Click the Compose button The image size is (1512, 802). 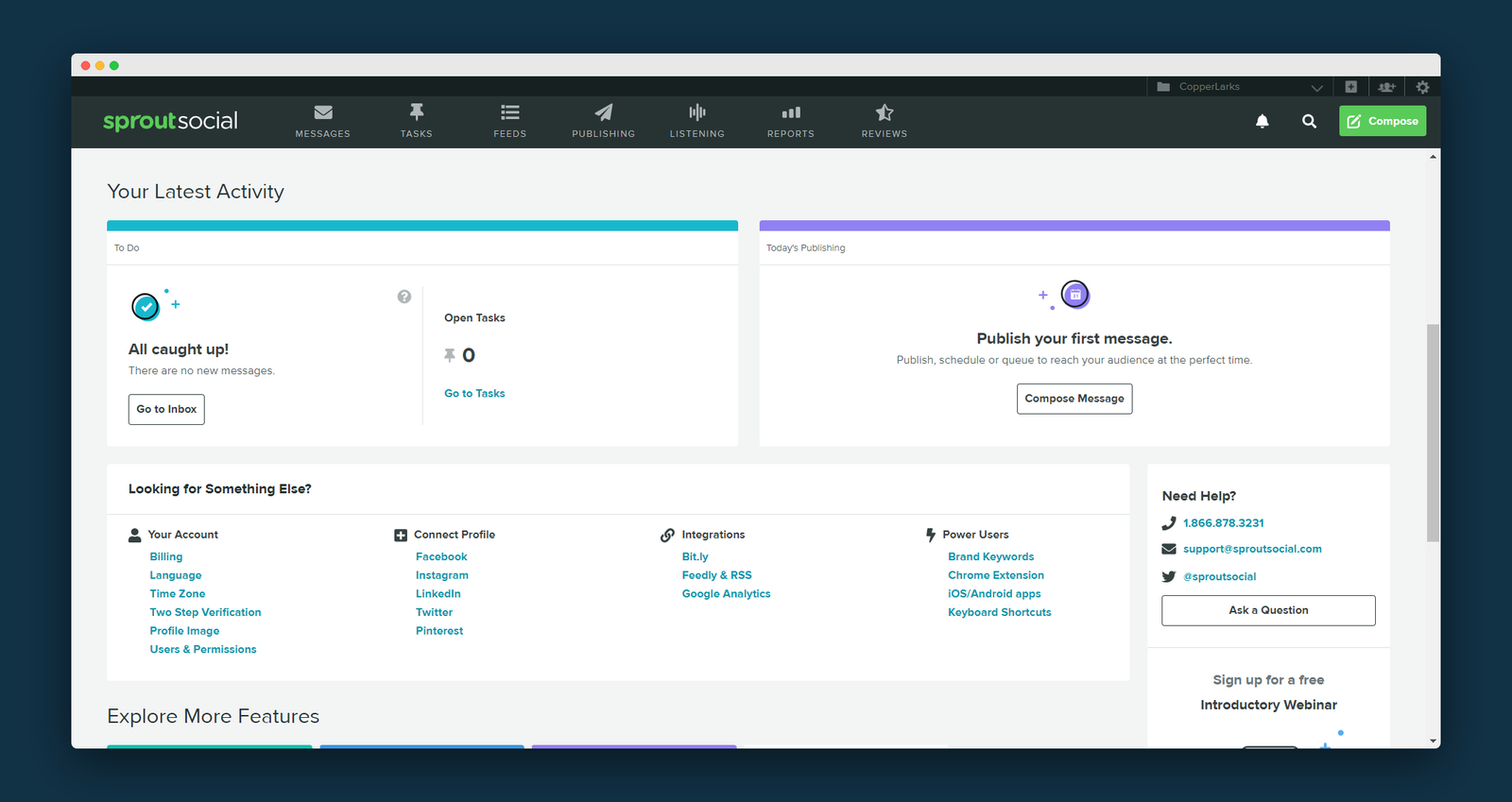coord(1383,121)
